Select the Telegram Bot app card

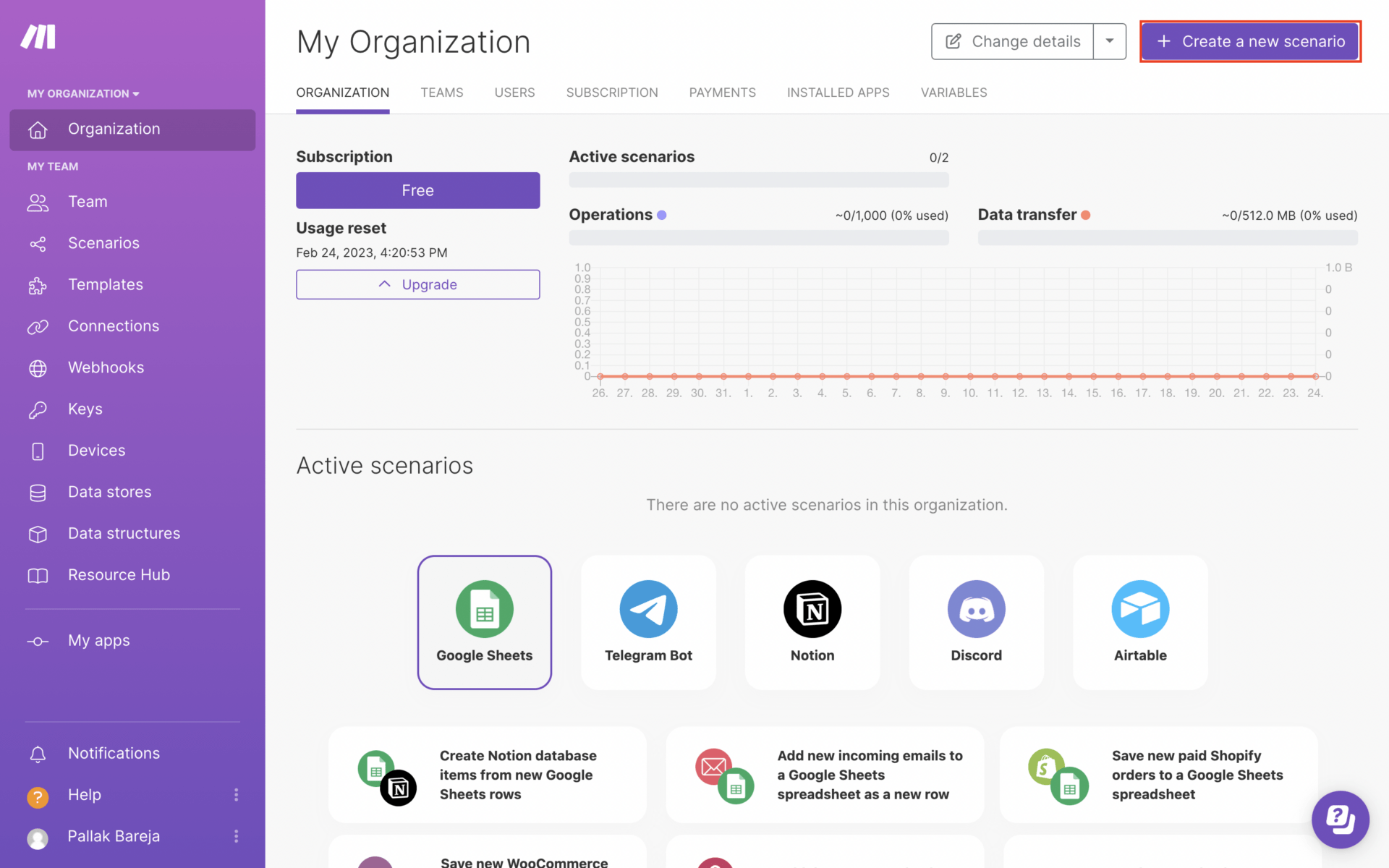(648, 622)
